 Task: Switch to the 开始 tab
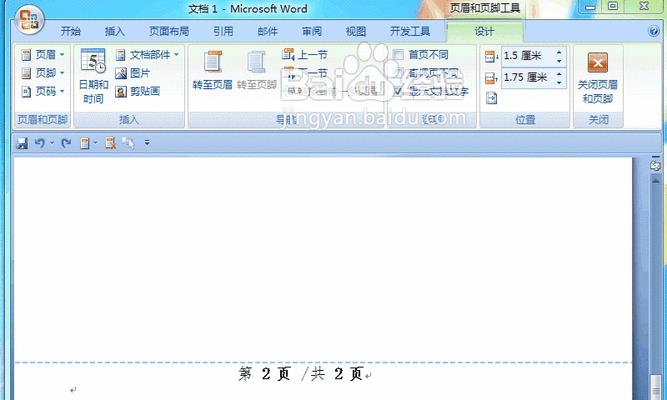[71, 31]
